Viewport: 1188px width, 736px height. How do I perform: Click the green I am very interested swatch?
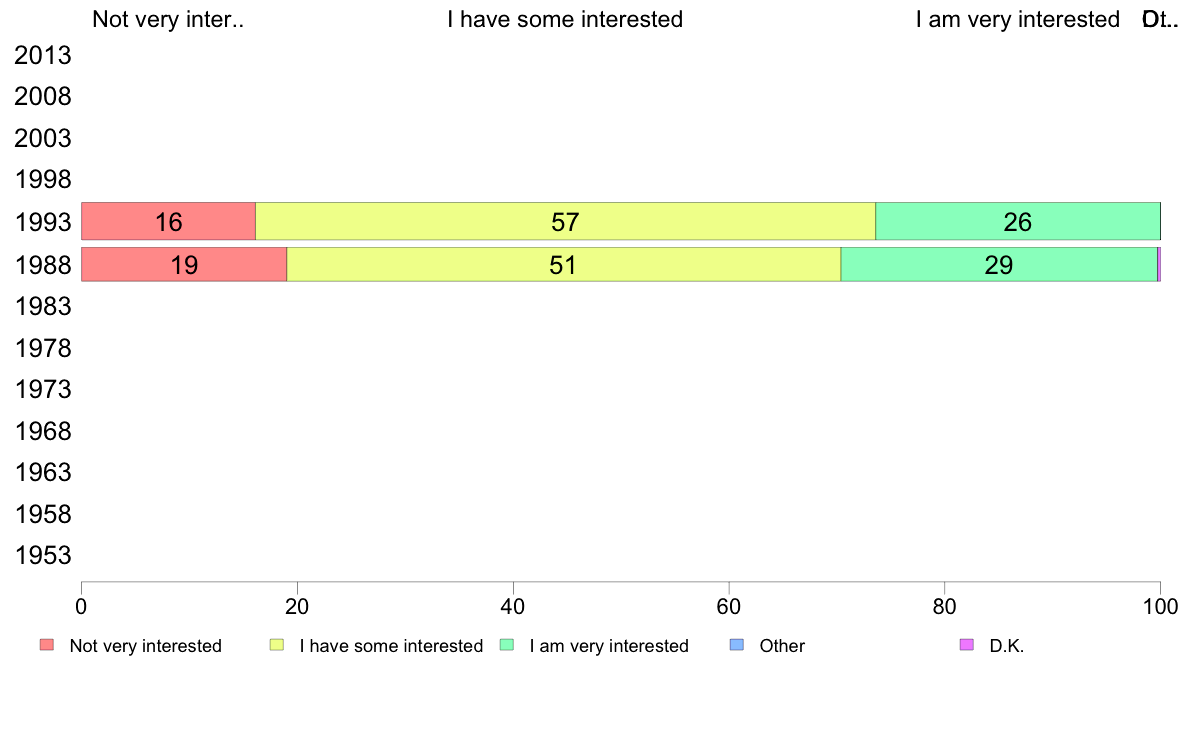pos(507,645)
